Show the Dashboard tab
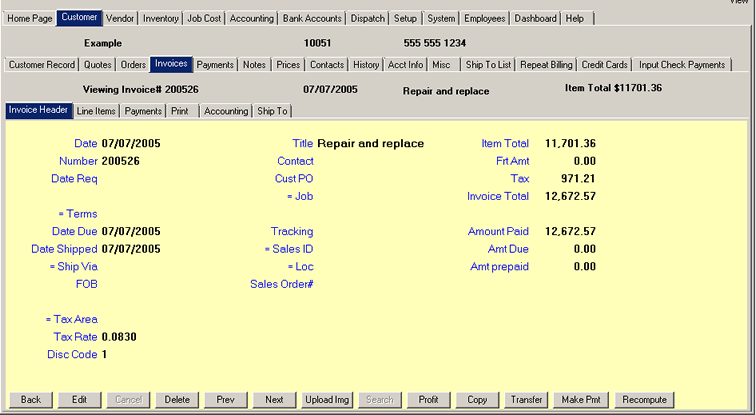The image size is (756, 415). (535, 18)
